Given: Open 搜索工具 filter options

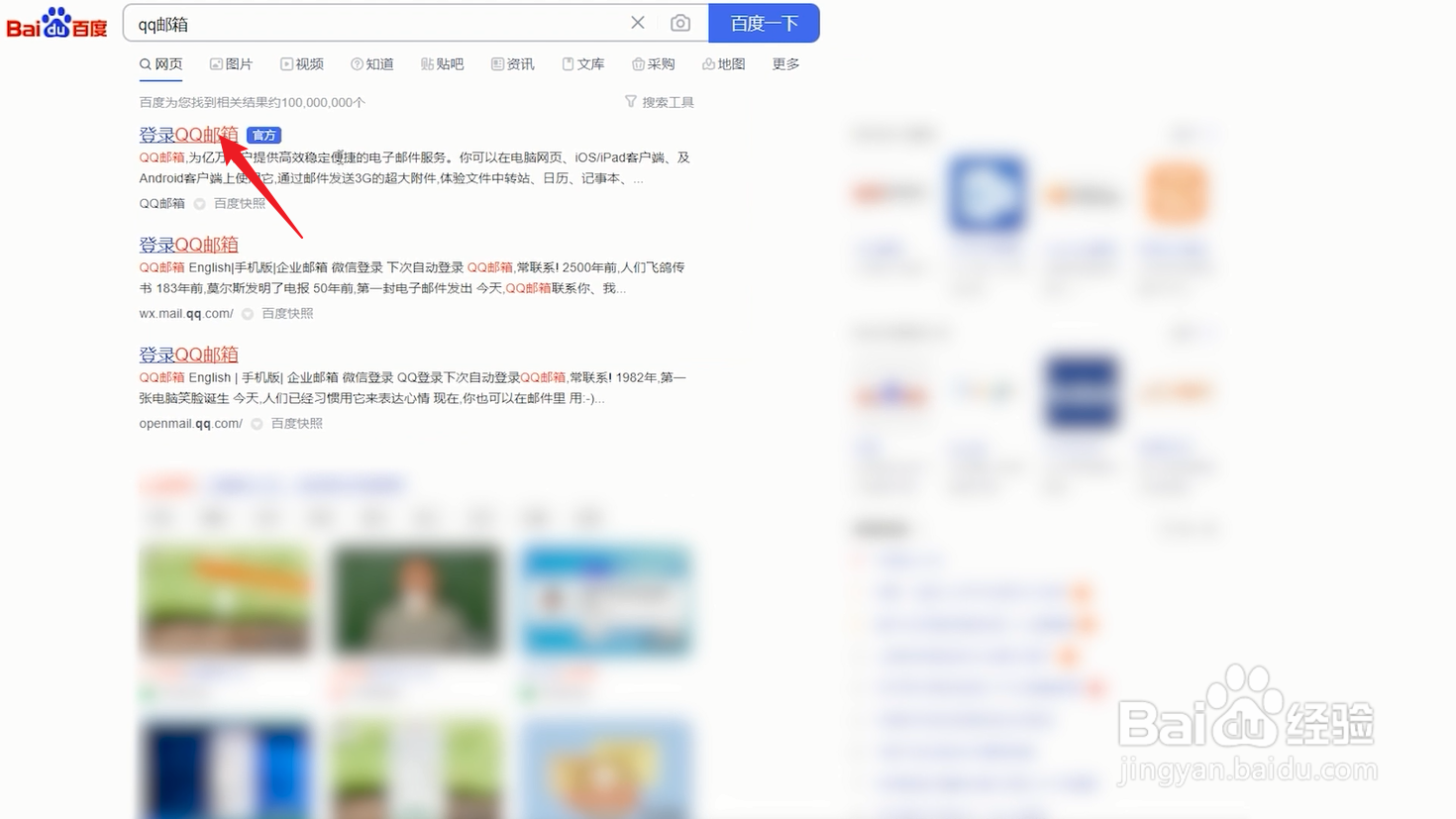Looking at the screenshot, I should point(660,102).
